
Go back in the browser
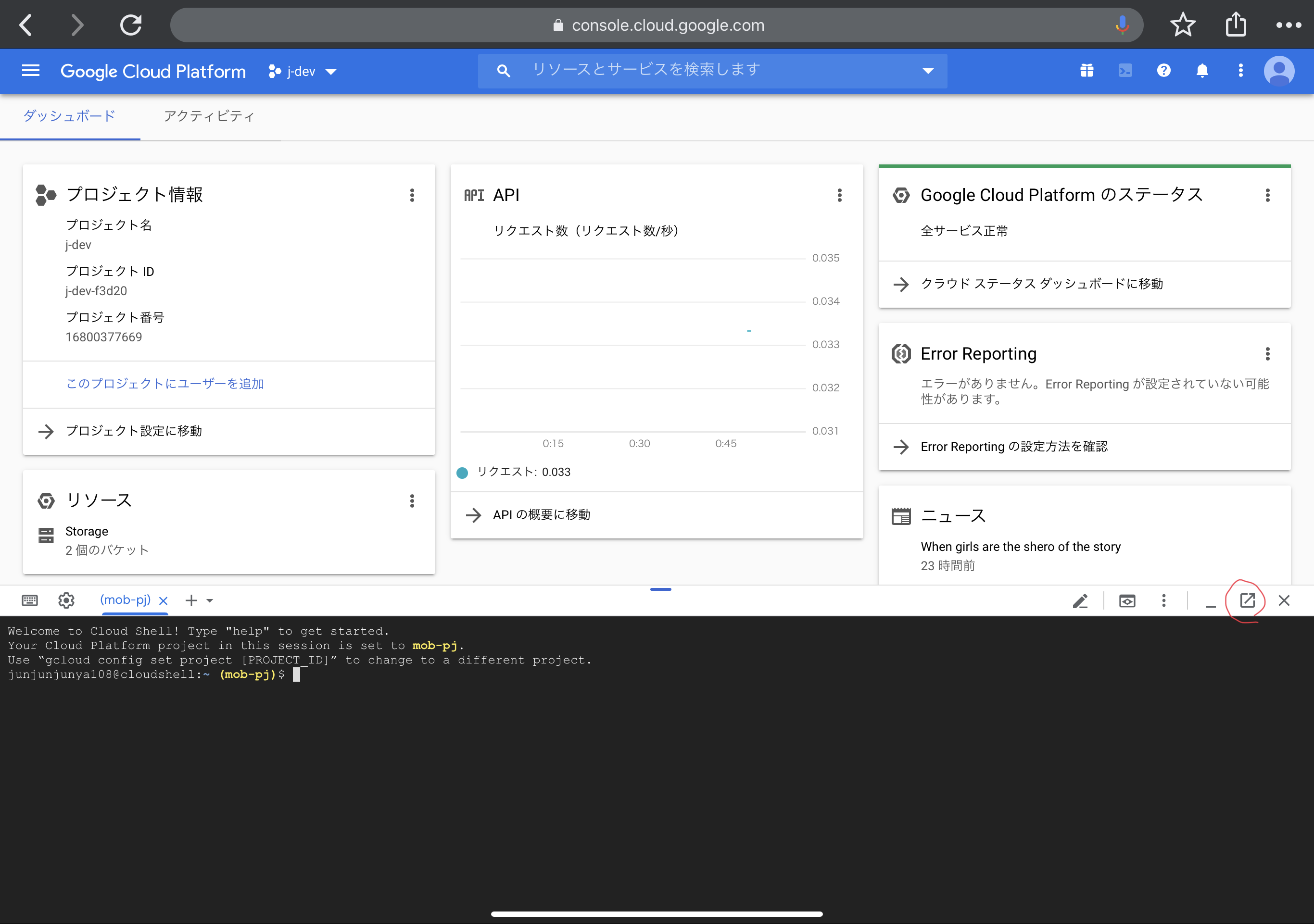pos(26,25)
